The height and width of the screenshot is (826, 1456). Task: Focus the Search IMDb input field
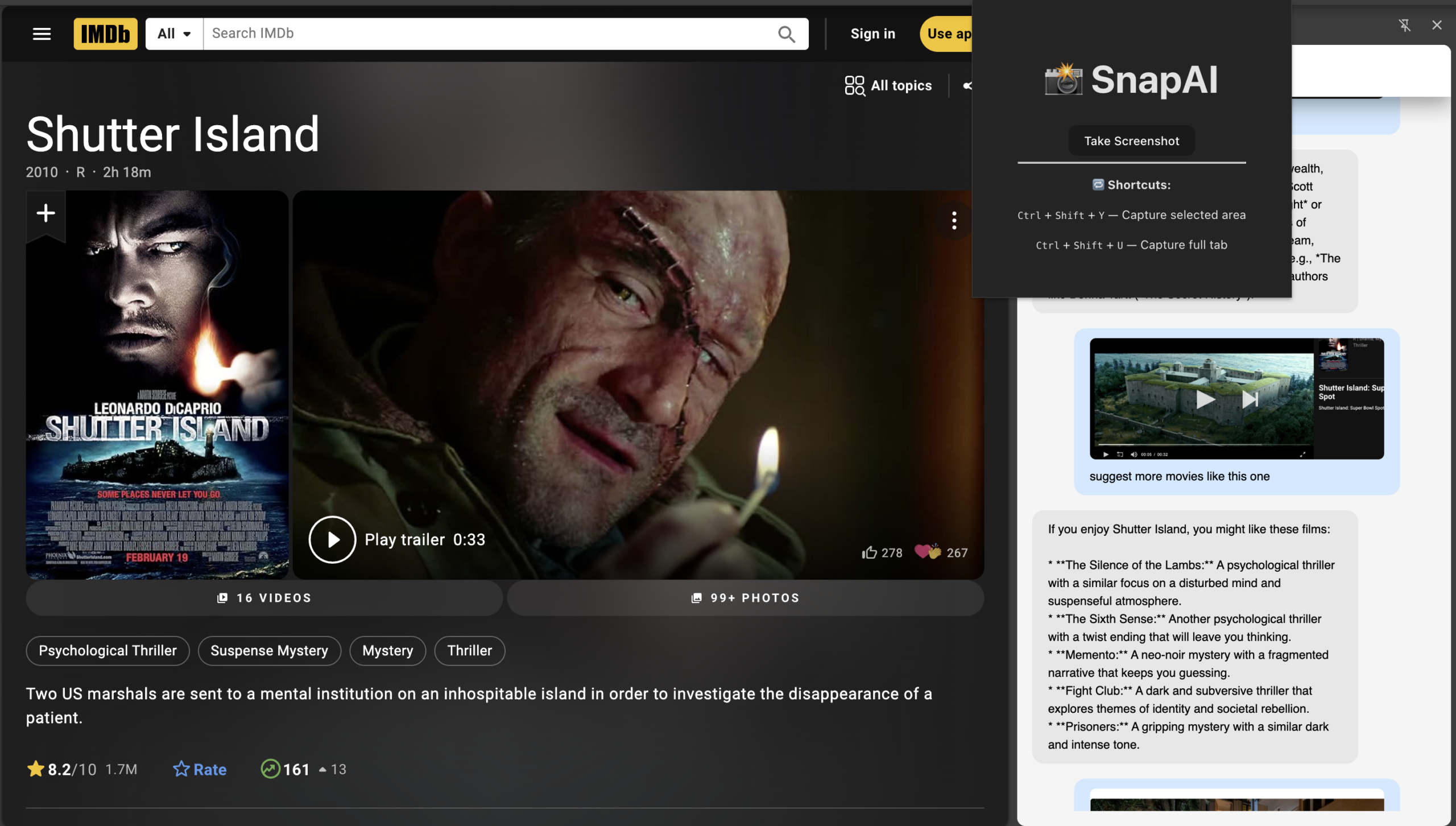(489, 34)
